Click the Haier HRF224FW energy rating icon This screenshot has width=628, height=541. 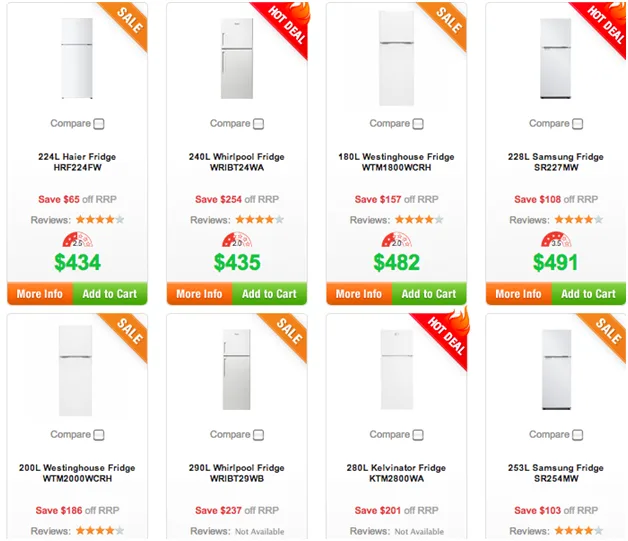tap(77, 241)
